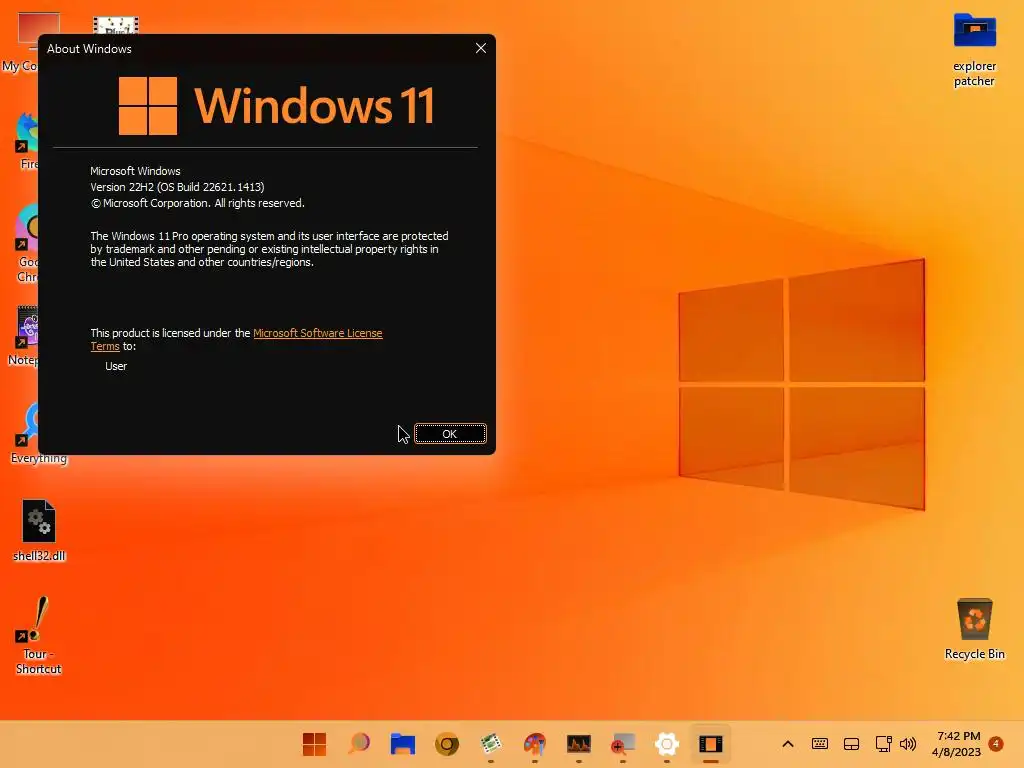Select the active About Windows taskbar icon
1024x768 pixels.
click(x=711, y=744)
